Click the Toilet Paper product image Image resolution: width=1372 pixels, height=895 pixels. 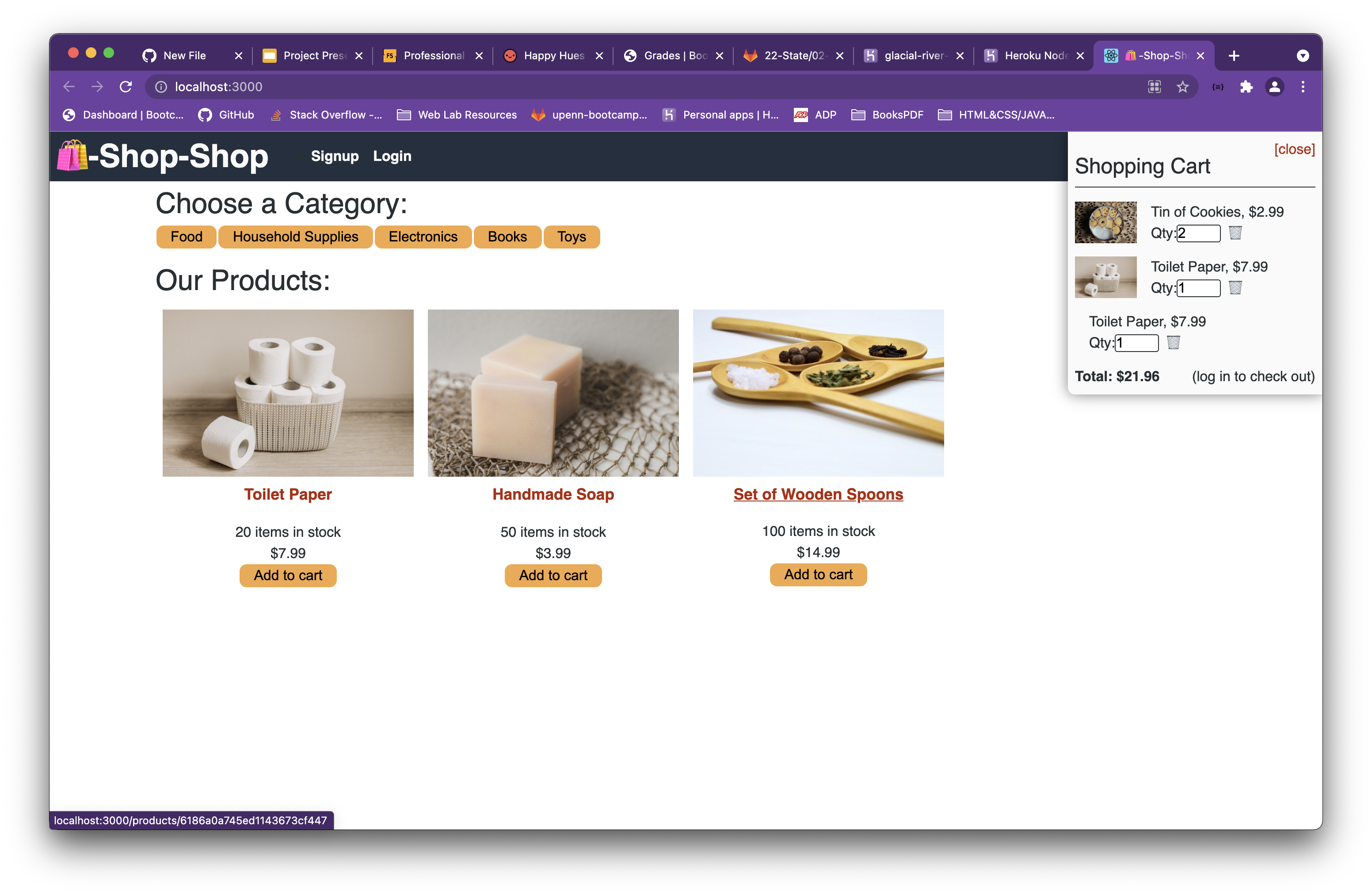(288, 393)
